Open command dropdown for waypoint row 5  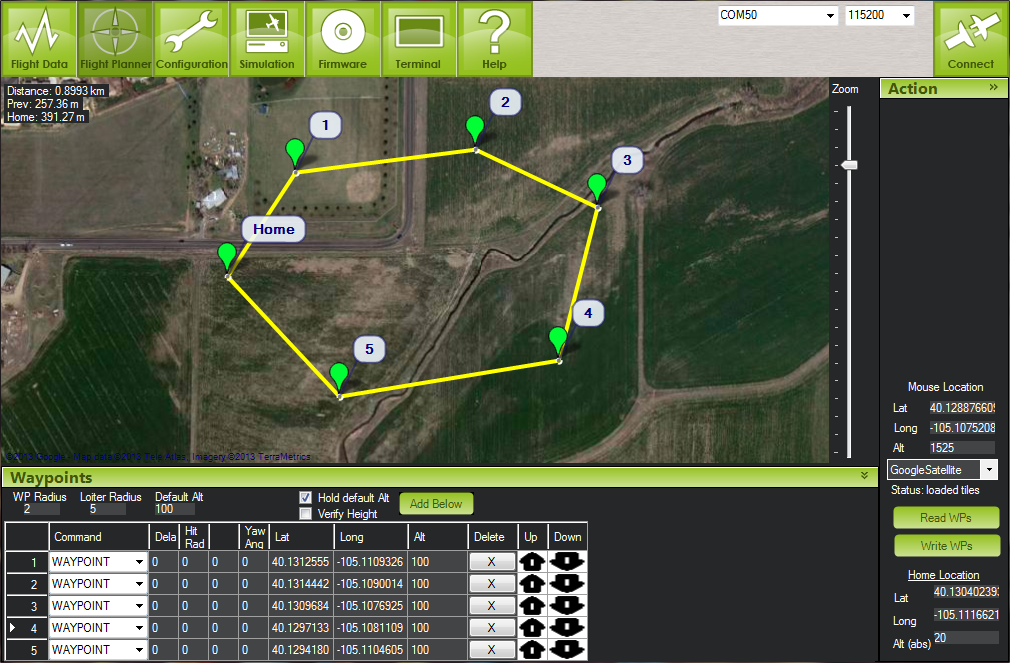[139, 649]
